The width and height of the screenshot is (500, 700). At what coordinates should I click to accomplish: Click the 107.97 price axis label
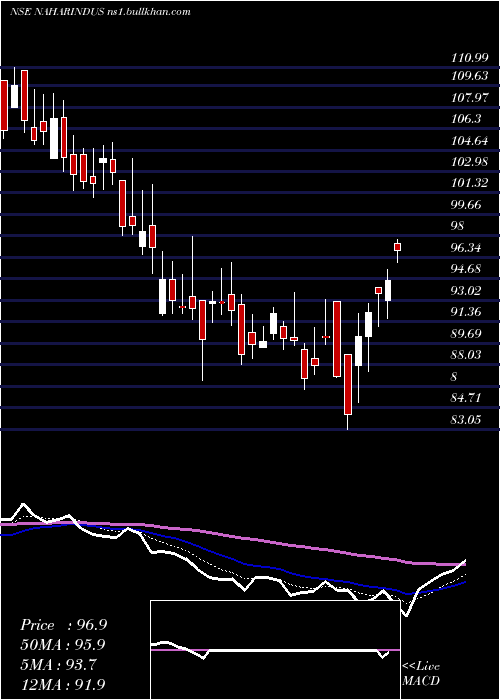tap(469, 97)
